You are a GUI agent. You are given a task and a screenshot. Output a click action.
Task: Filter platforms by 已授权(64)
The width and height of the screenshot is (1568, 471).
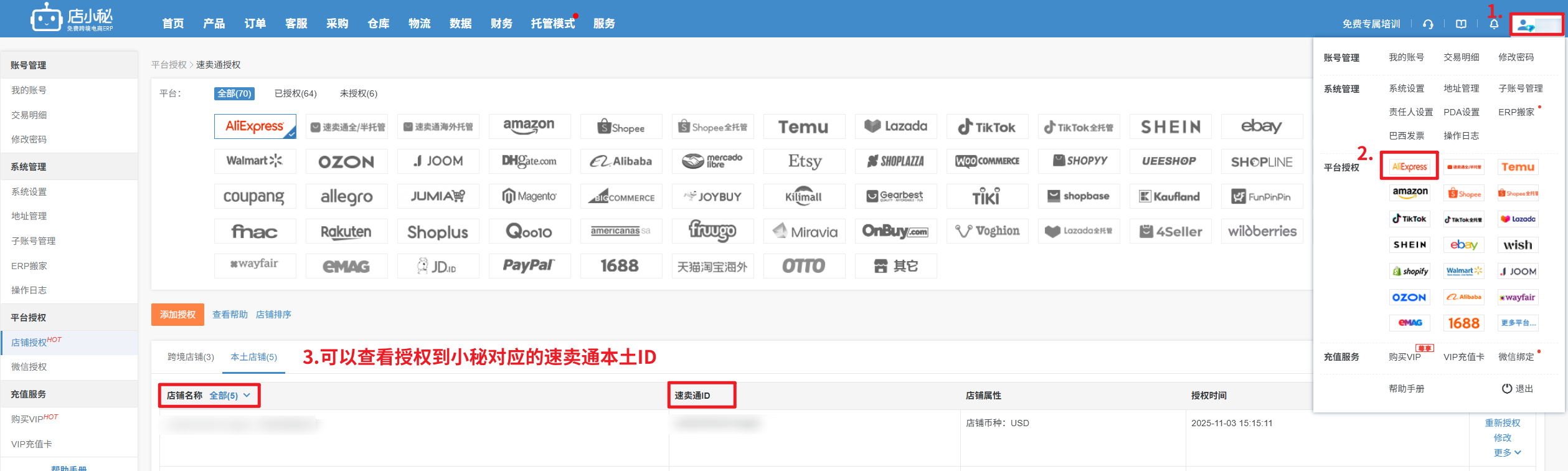point(296,93)
